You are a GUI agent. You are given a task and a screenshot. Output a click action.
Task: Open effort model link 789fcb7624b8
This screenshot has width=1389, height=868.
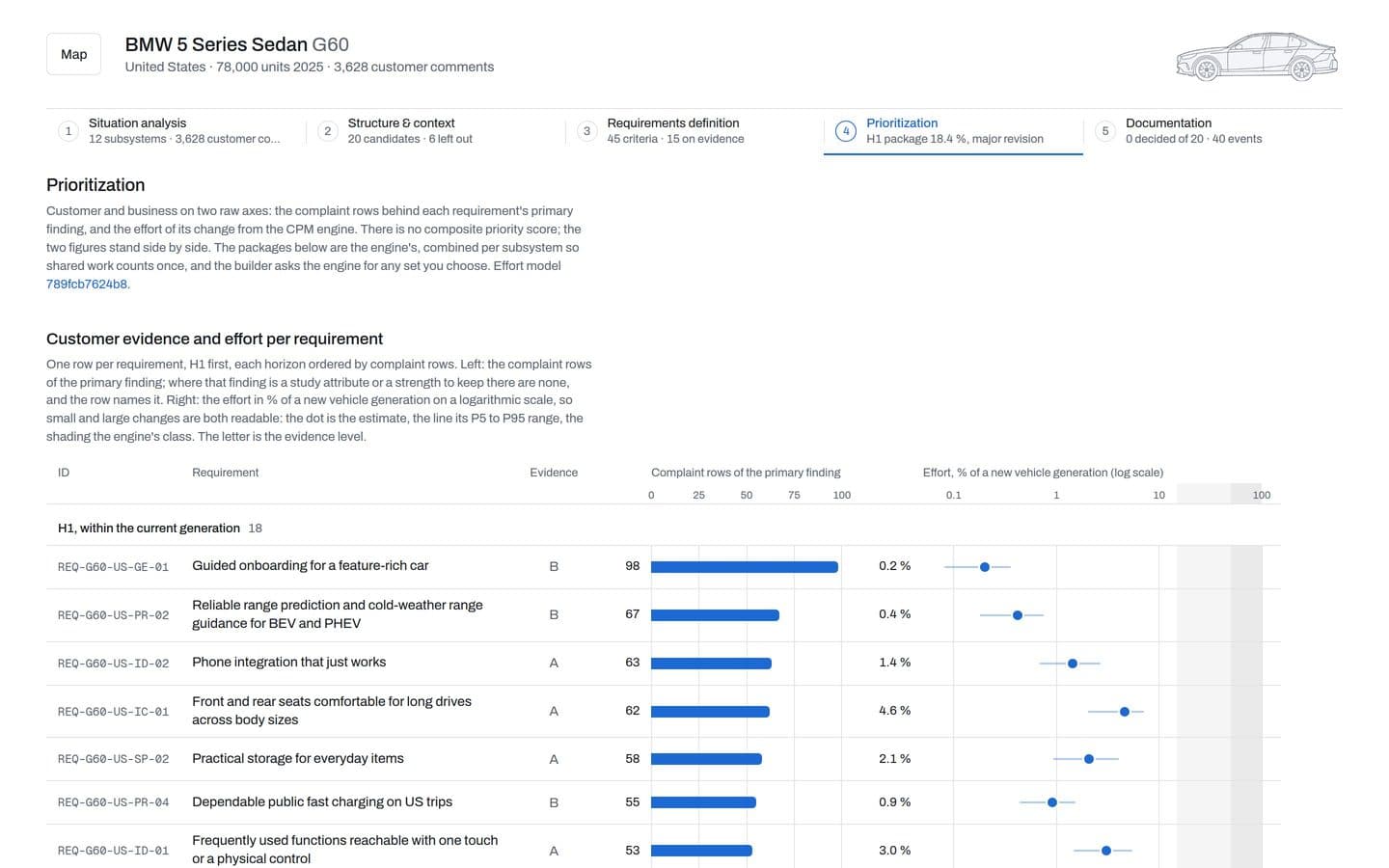(87, 285)
